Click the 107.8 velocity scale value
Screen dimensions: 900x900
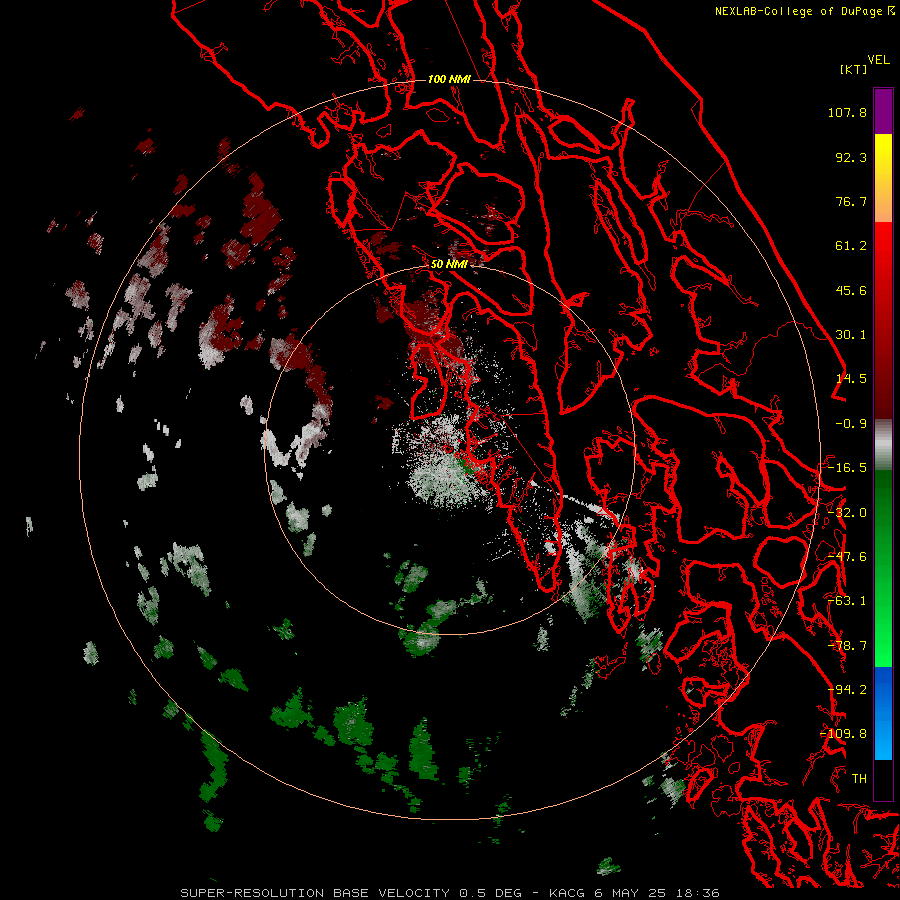click(x=847, y=112)
